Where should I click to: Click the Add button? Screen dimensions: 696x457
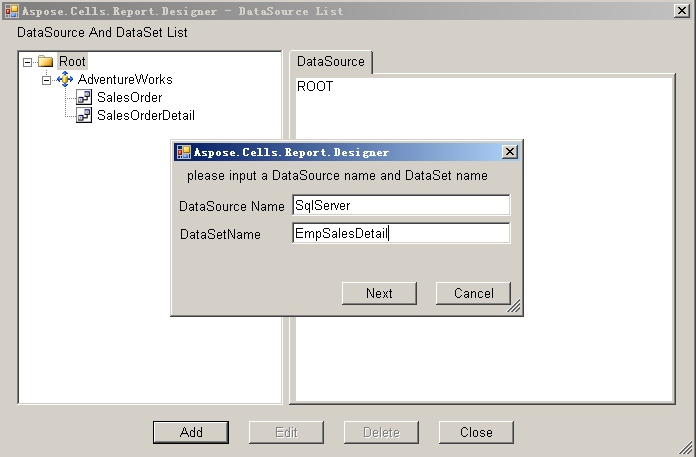pyautogui.click(x=191, y=432)
